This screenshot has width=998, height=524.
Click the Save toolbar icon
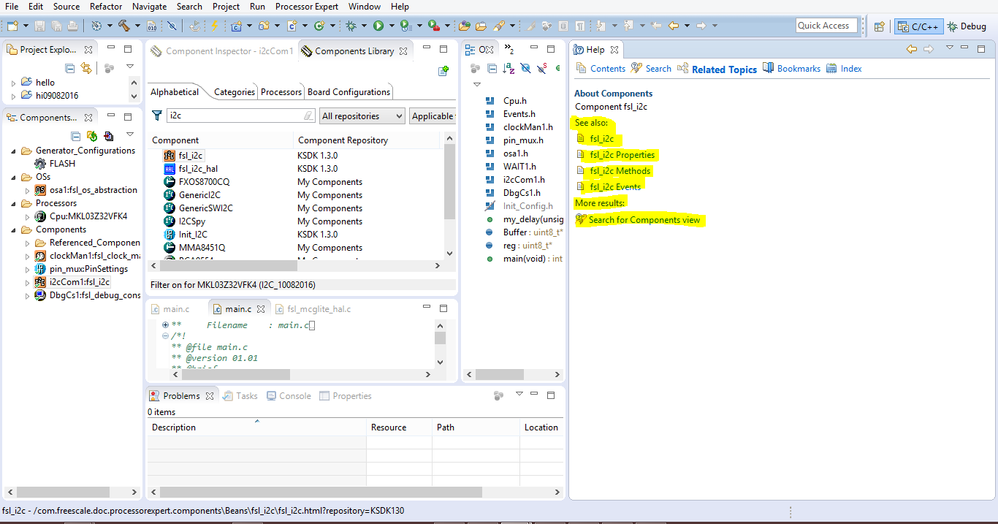39,25
